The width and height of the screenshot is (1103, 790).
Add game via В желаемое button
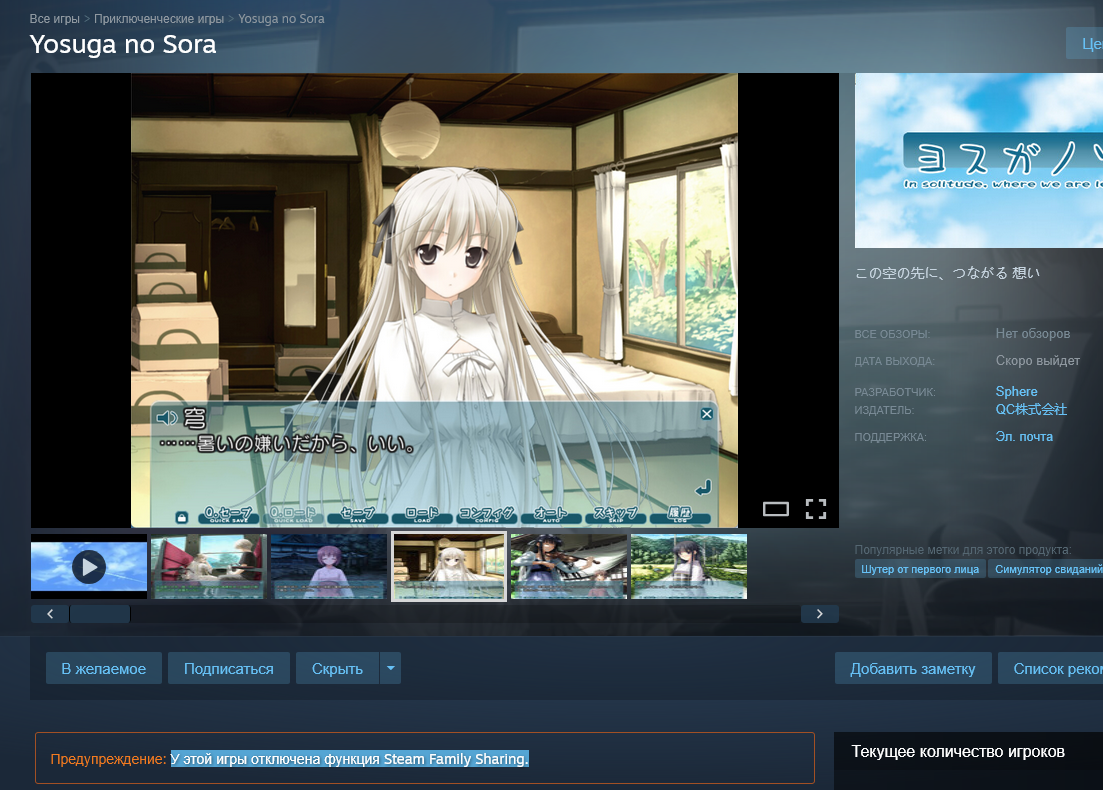[x=103, y=668]
